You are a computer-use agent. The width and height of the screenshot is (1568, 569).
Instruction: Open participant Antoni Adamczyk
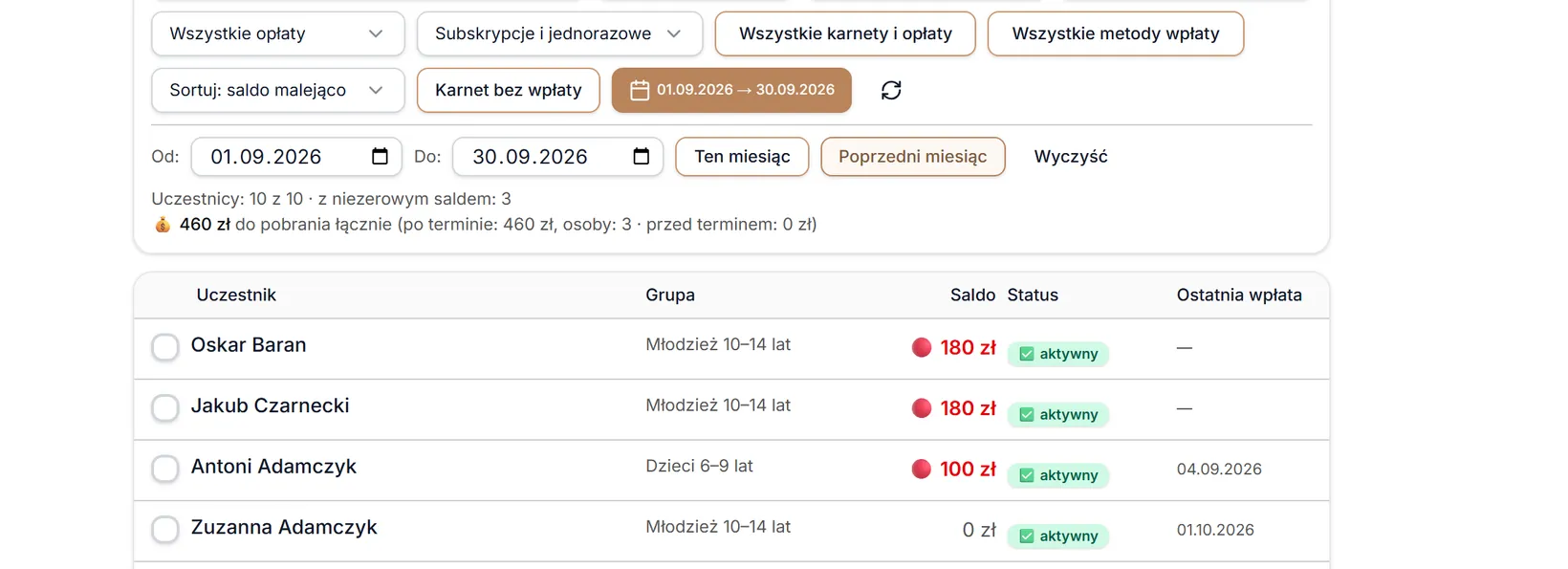(x=273, y=467)
